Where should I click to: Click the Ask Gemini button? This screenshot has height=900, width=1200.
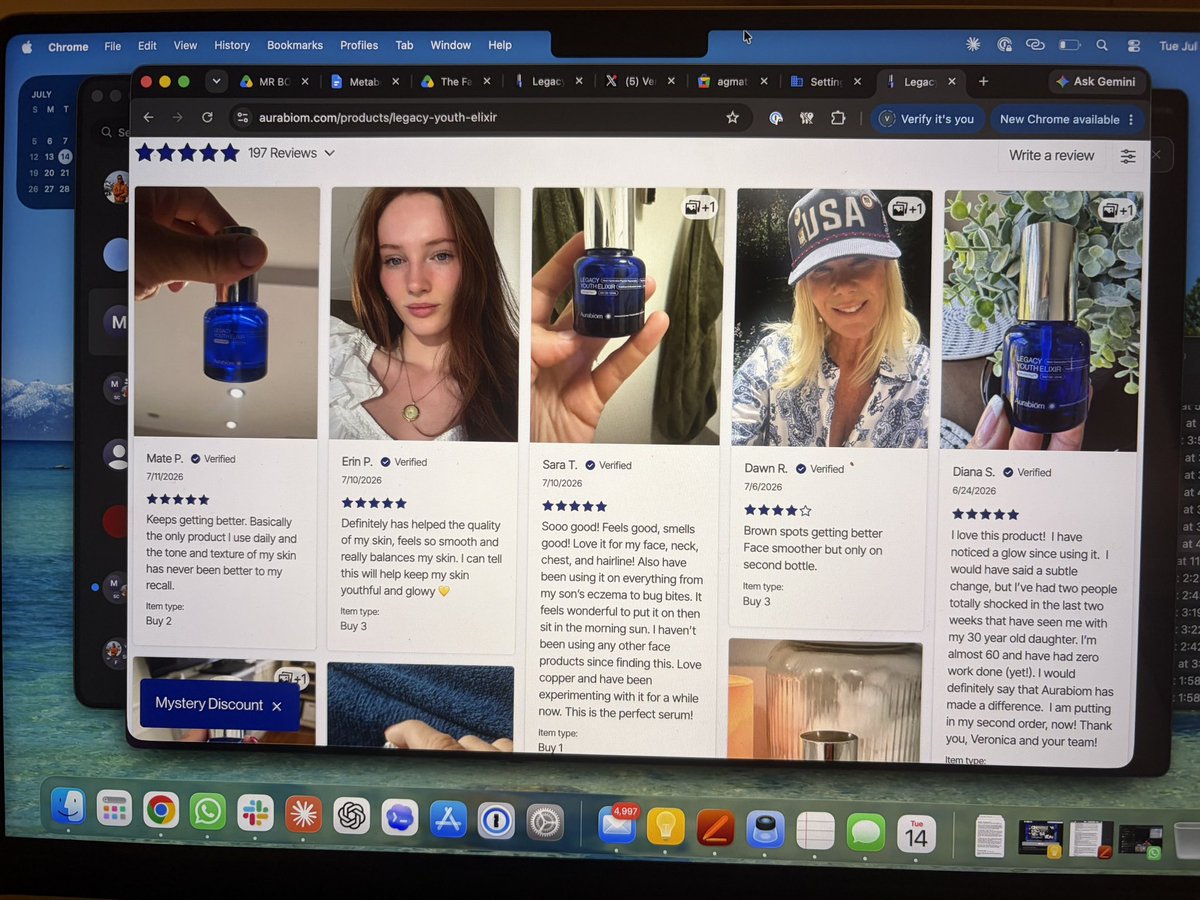(x=1095, y=82)
